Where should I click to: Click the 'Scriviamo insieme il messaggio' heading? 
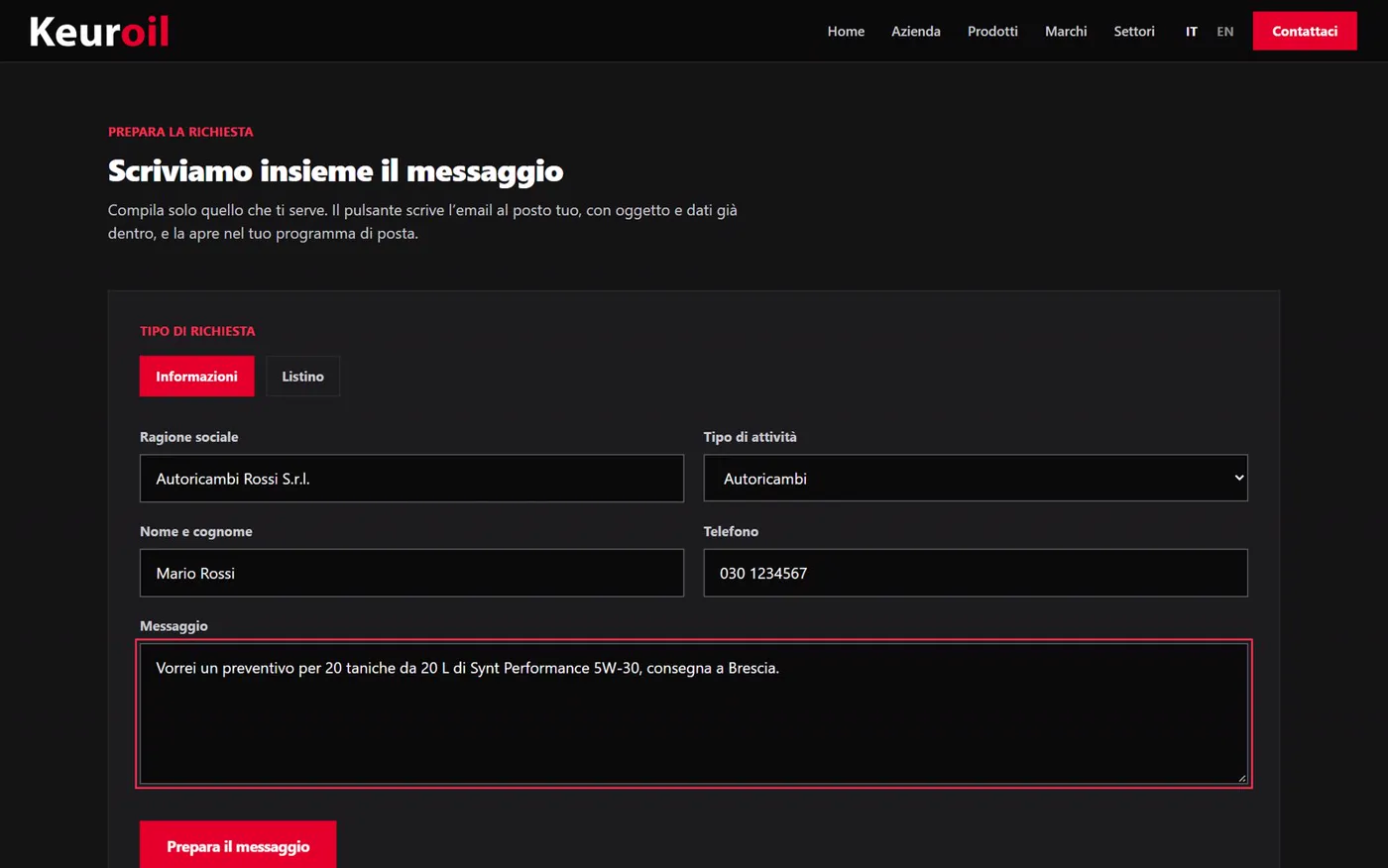pyautogui.click(x=335, y=171)
